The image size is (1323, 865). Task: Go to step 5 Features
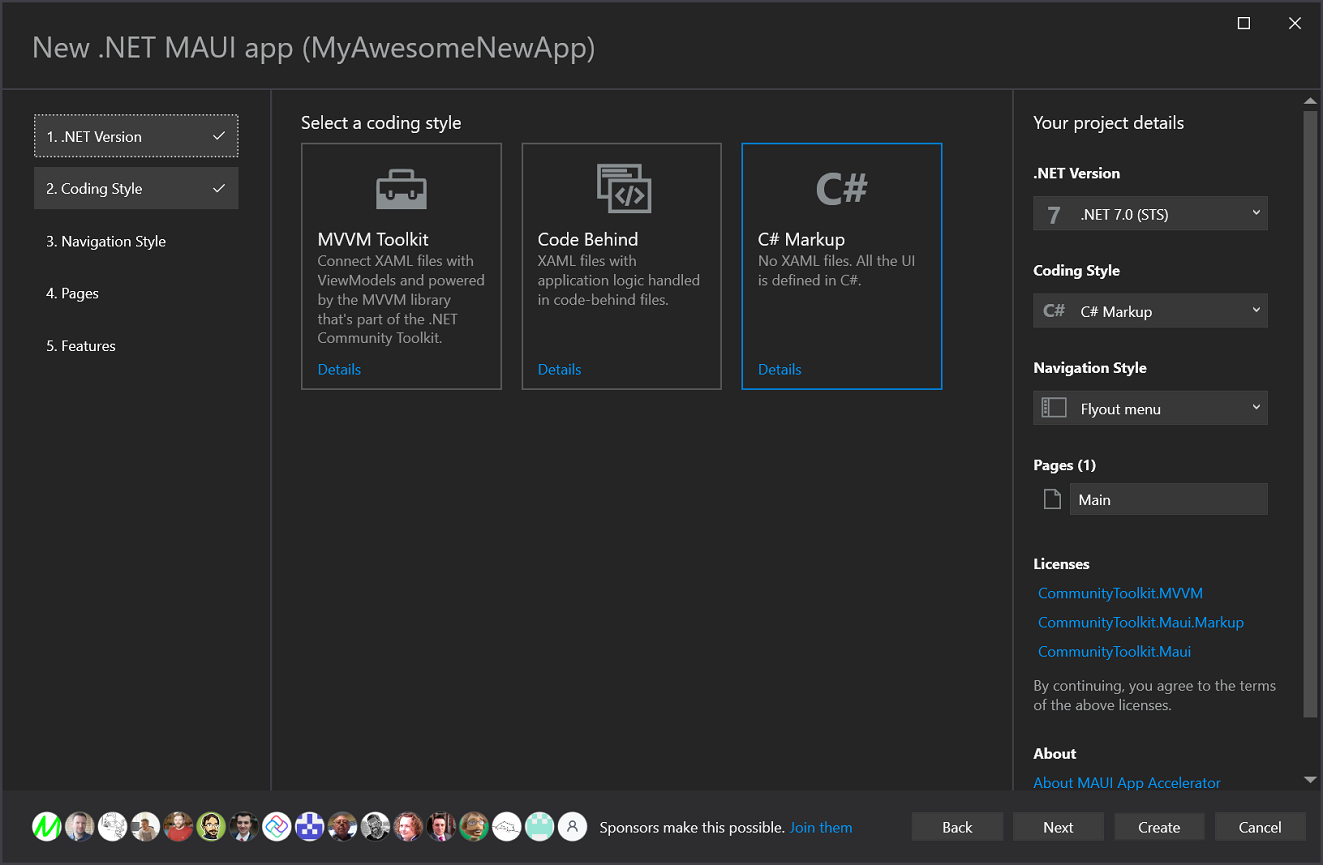point(136,346)
